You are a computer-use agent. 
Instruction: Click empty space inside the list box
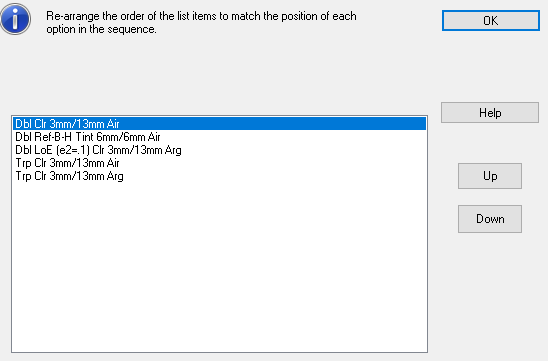(219, 266)
